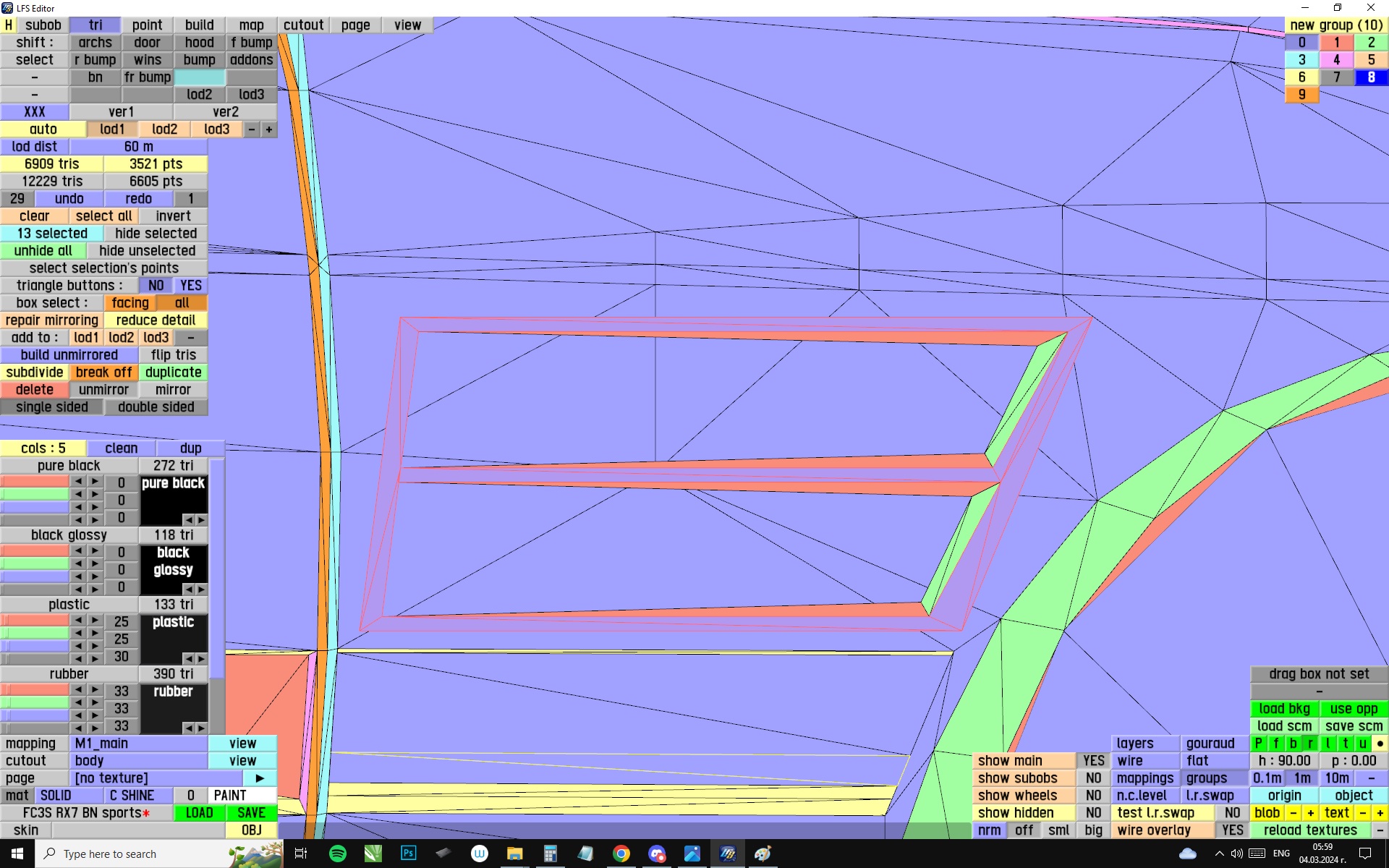Image resolution: width=1389 pixels, height=868 pixels.
Task: Open the M1_main mapping selector
Action: click(x=139, y=744)
